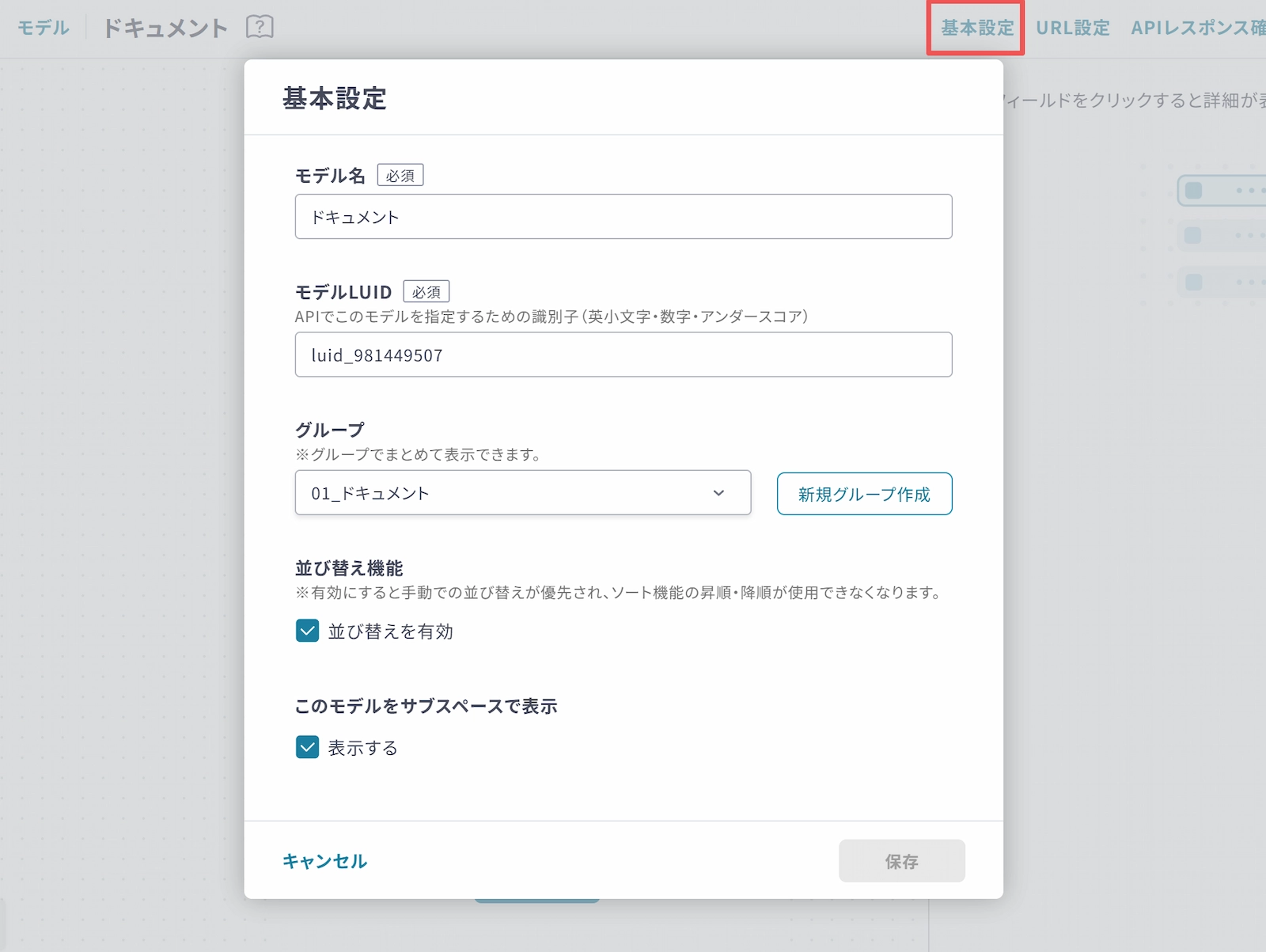This screenshot has width=1266, height=952.
Task: Go back via the モデル breadcrumb link
Action: [44, 28]
